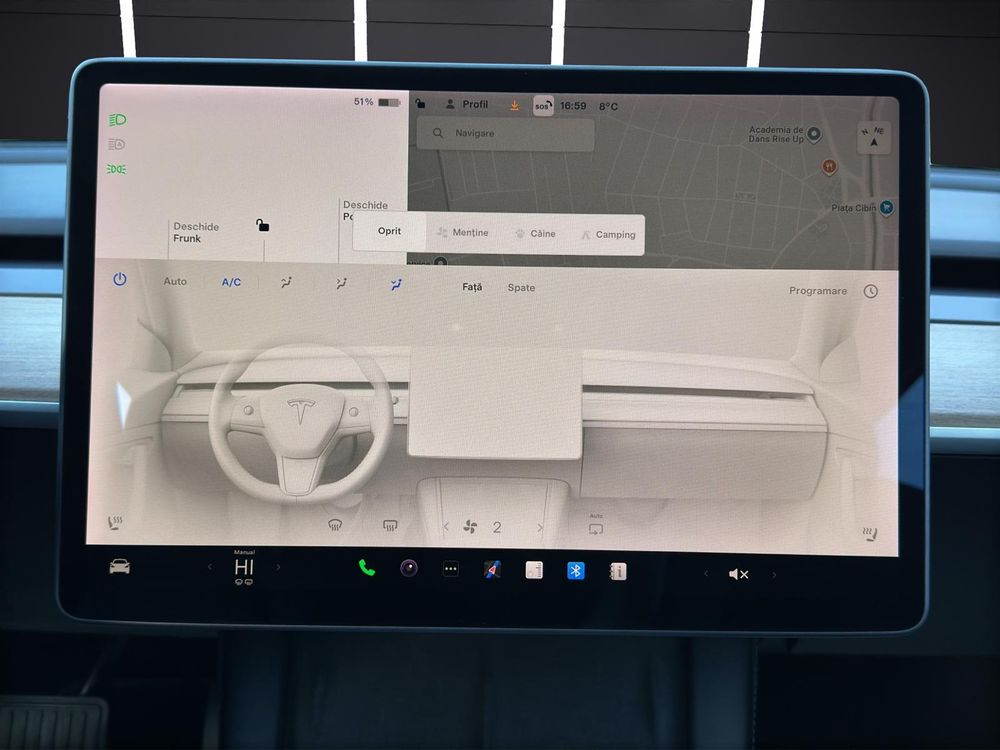Image resolution: width=1000 pixels, height=750 pixels.
Task: Select the restaurant pin on map
Action: [828, 167]
